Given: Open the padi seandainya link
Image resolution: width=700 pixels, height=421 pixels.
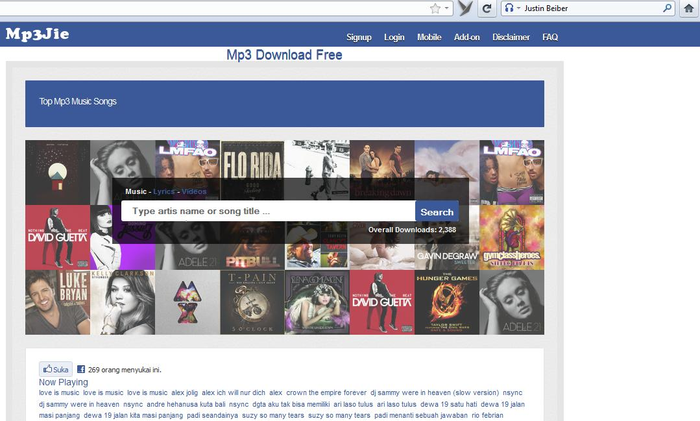Looking at the screenshot, I should point(212,416).
